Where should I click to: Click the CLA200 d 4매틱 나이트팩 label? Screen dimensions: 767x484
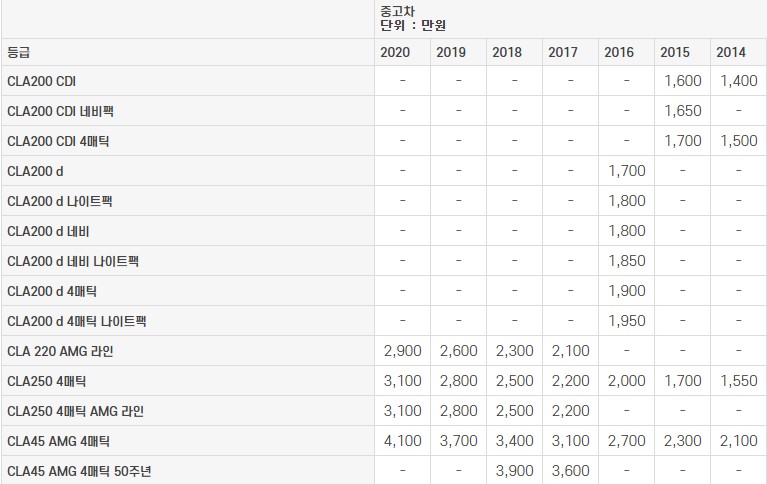tap(77, 322)
